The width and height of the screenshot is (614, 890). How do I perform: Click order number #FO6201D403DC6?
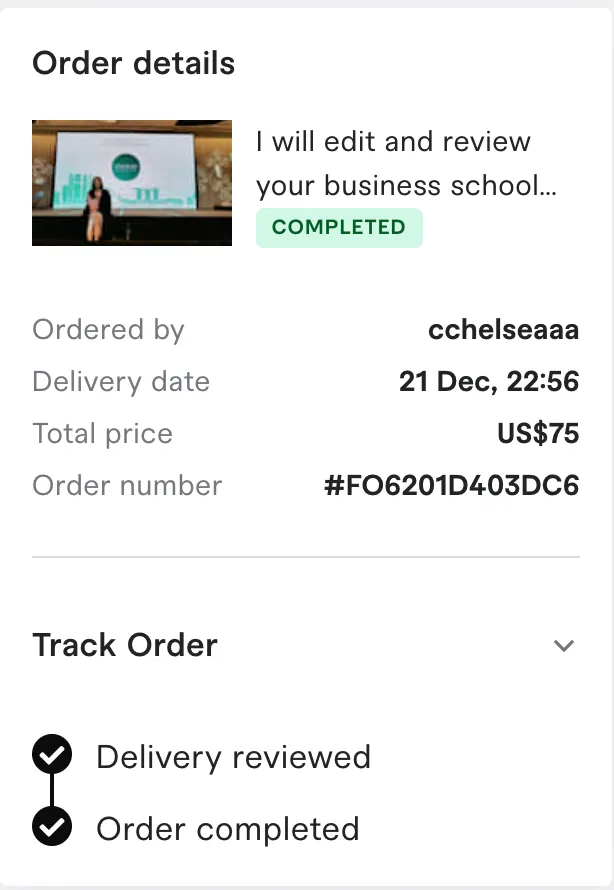(451, 486)
